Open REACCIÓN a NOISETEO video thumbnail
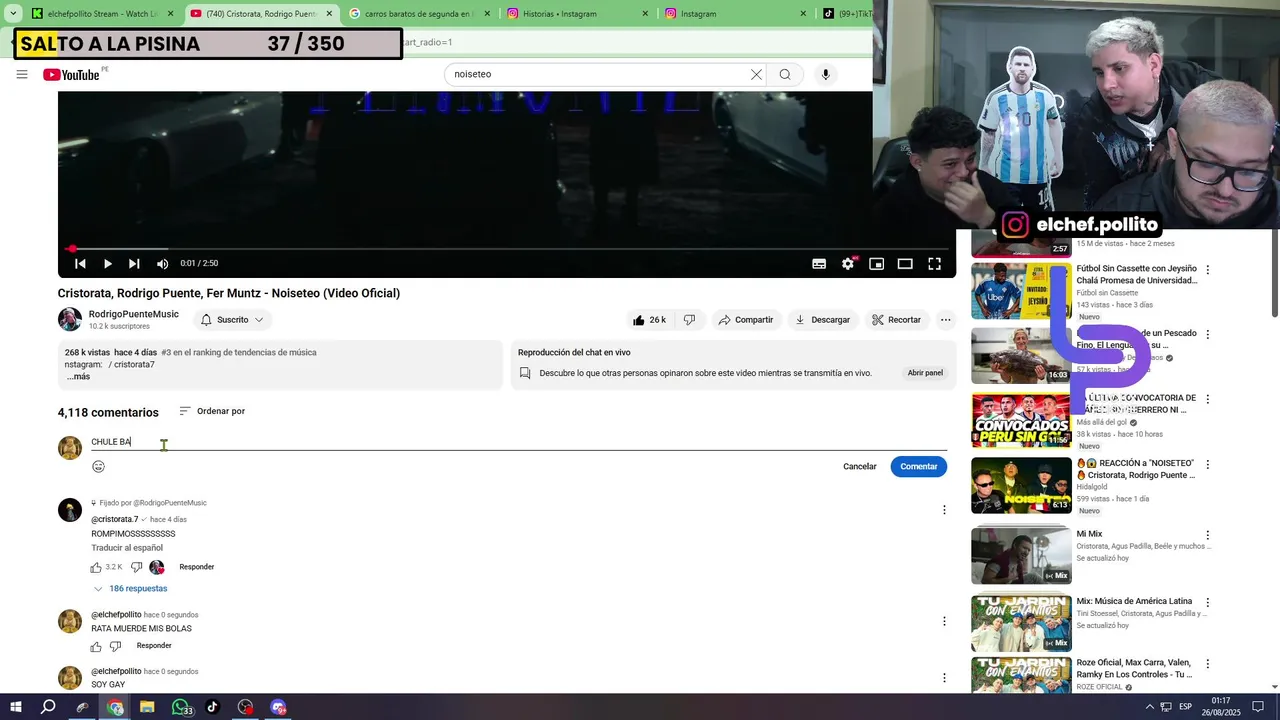Screen dimensions: 1280x720 pos(1021,486)
